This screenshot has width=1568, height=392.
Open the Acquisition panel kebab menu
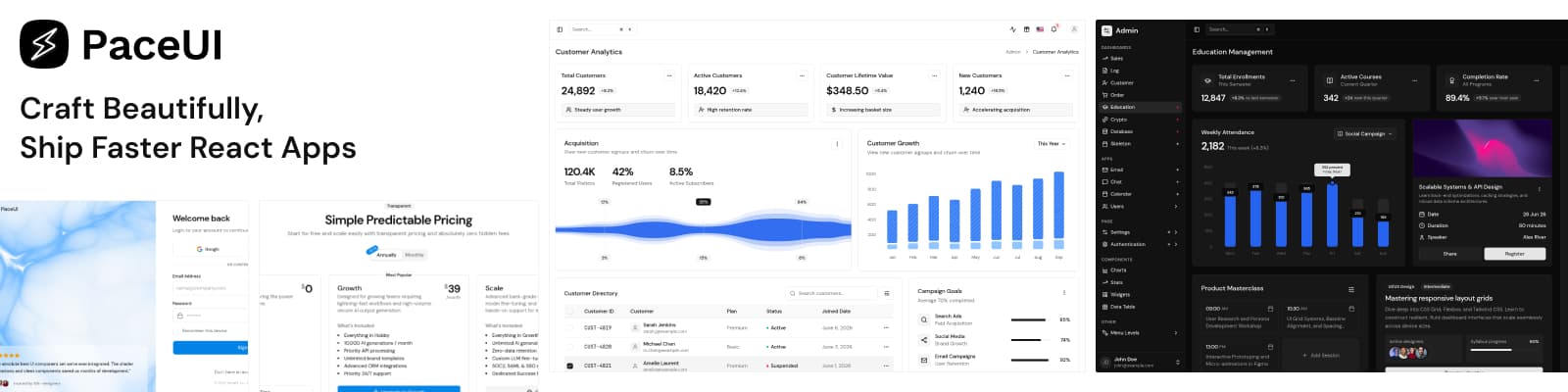pyautogui.click(x=837, y=144)
